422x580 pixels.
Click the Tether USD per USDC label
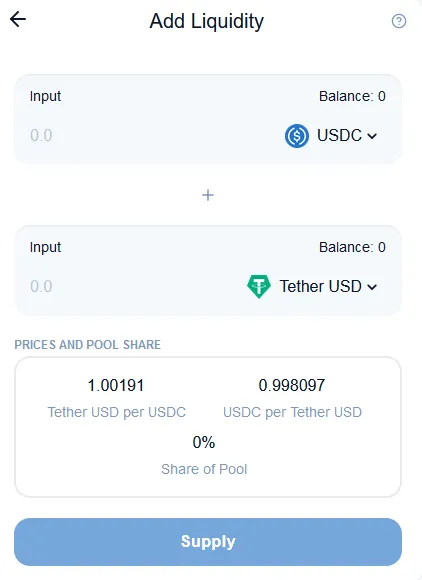117,412
